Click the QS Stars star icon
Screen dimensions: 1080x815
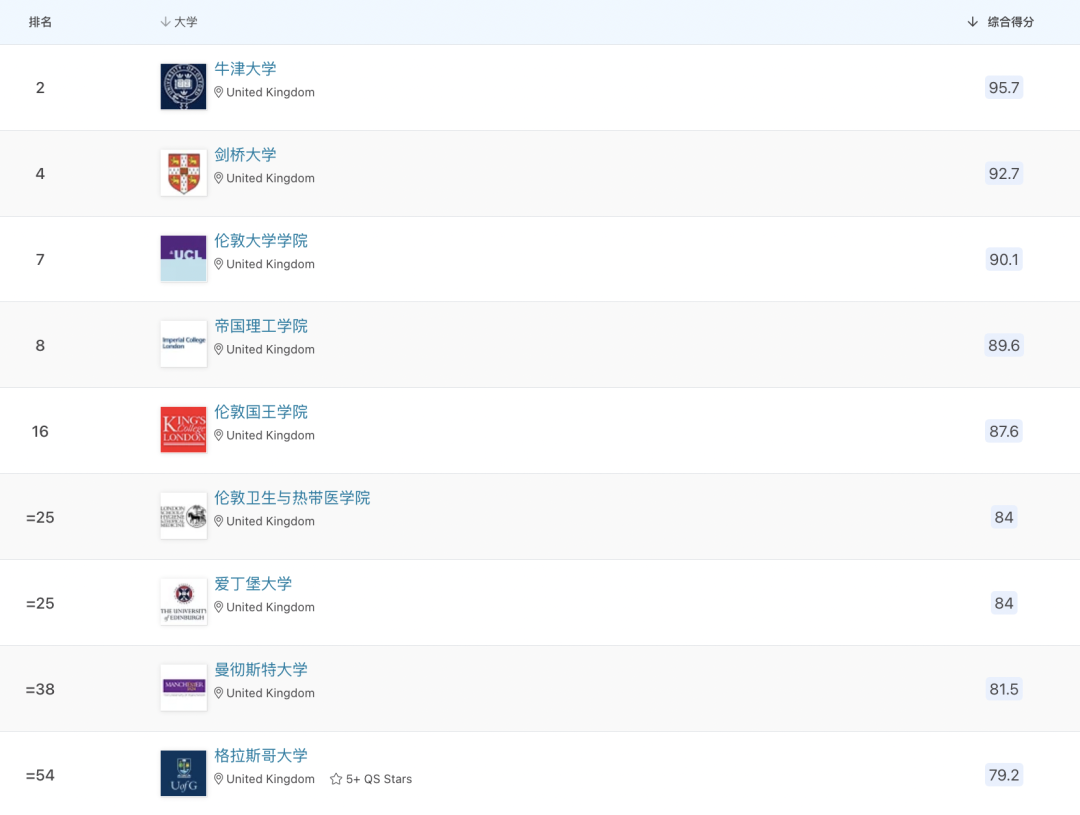(336, 779)
